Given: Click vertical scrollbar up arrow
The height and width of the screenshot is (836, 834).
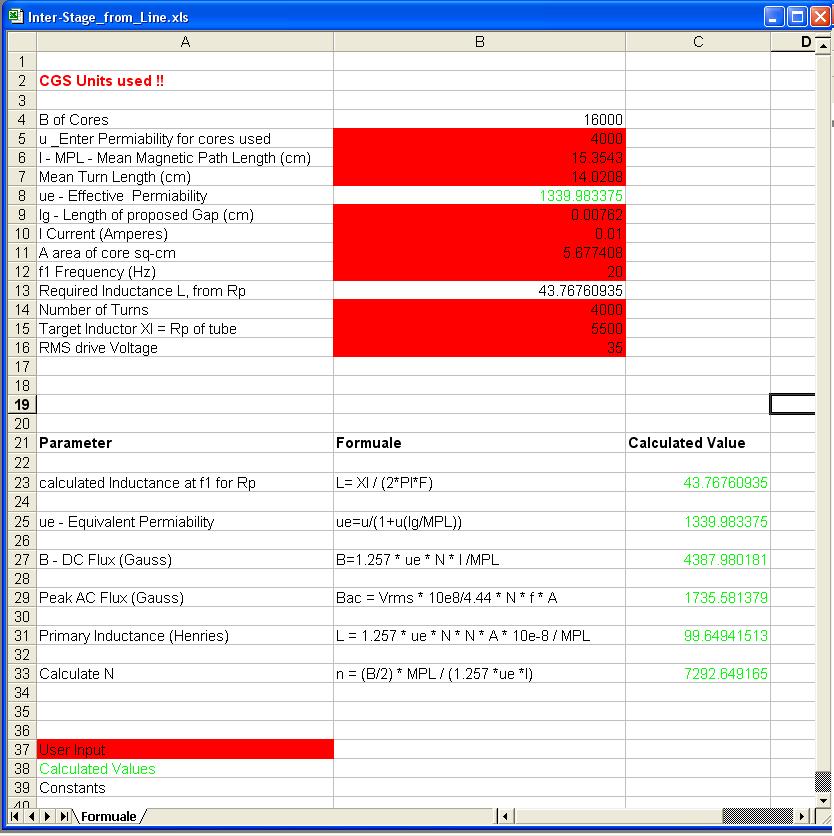Looking at the screenshot, I should click(x=823, y=46).
